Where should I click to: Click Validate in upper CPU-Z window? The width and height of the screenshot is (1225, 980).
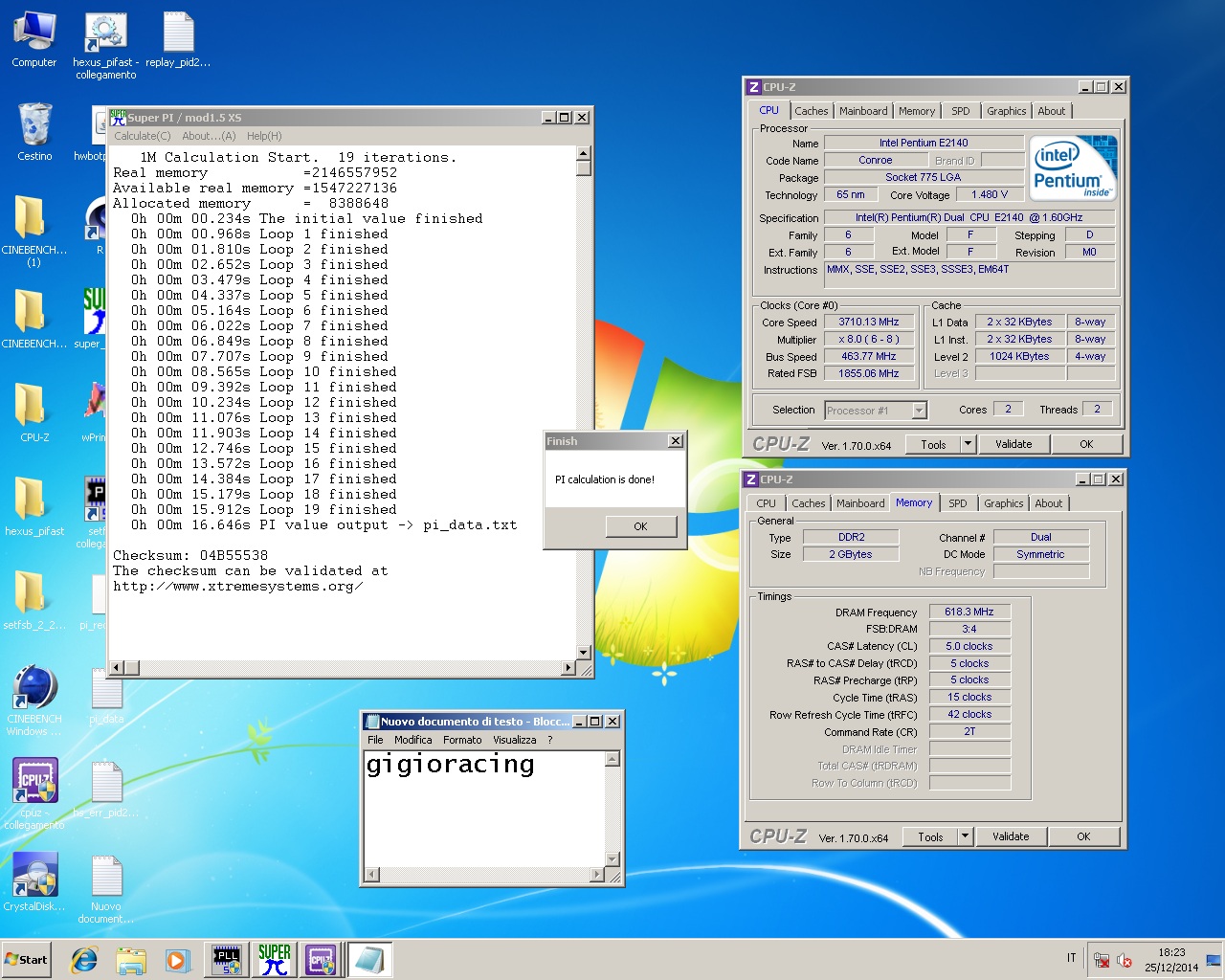(x=1013, y=444)
